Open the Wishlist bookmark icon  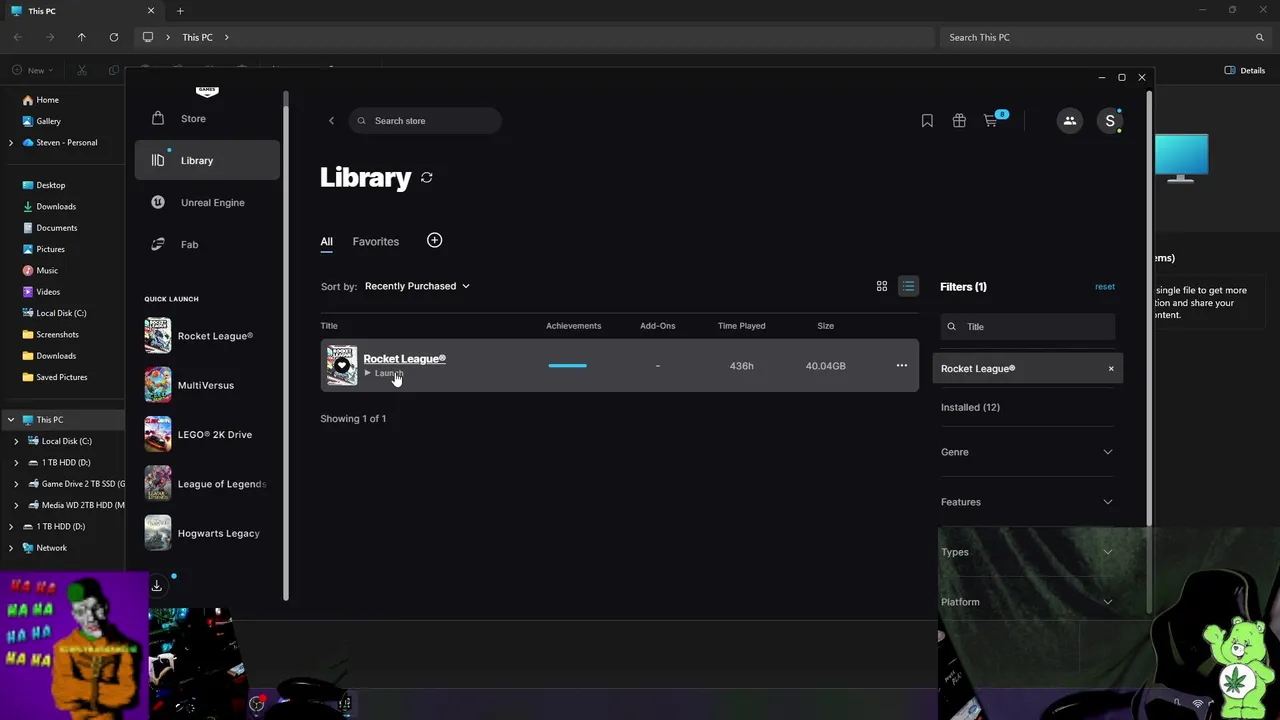(x=927, y=121)
